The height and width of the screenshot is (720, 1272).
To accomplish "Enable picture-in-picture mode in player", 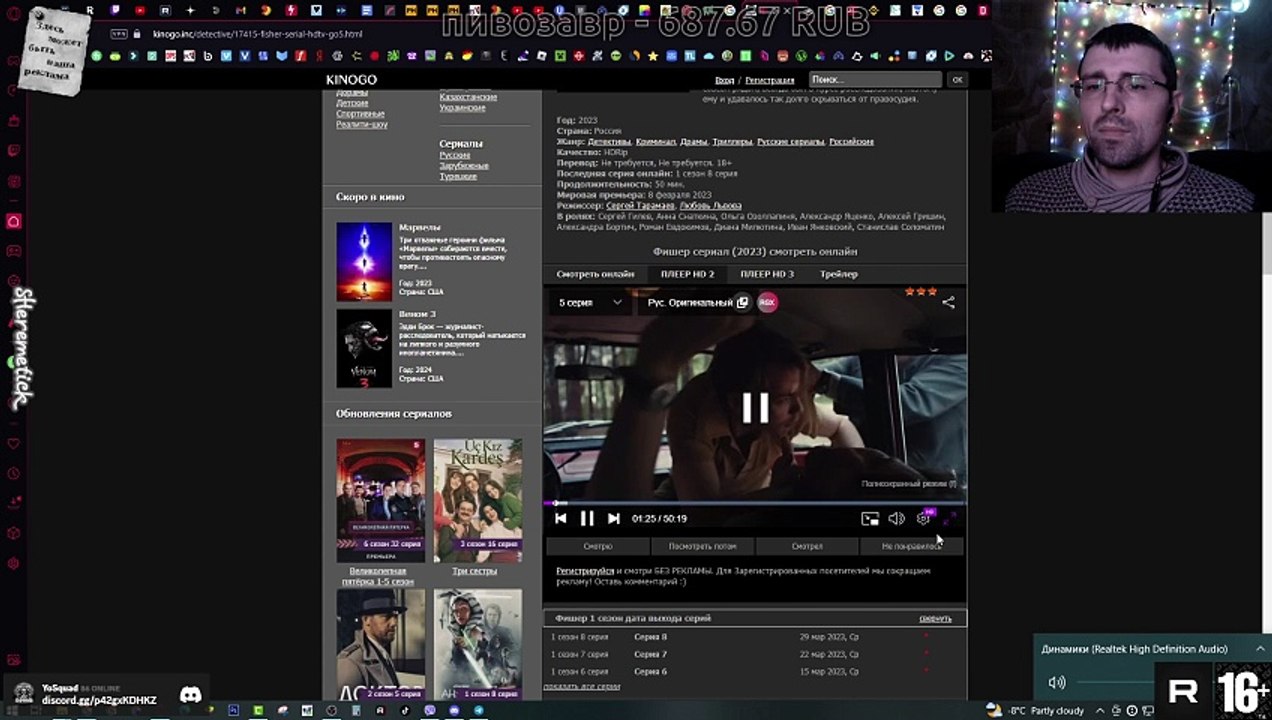I will coord(870,518).
